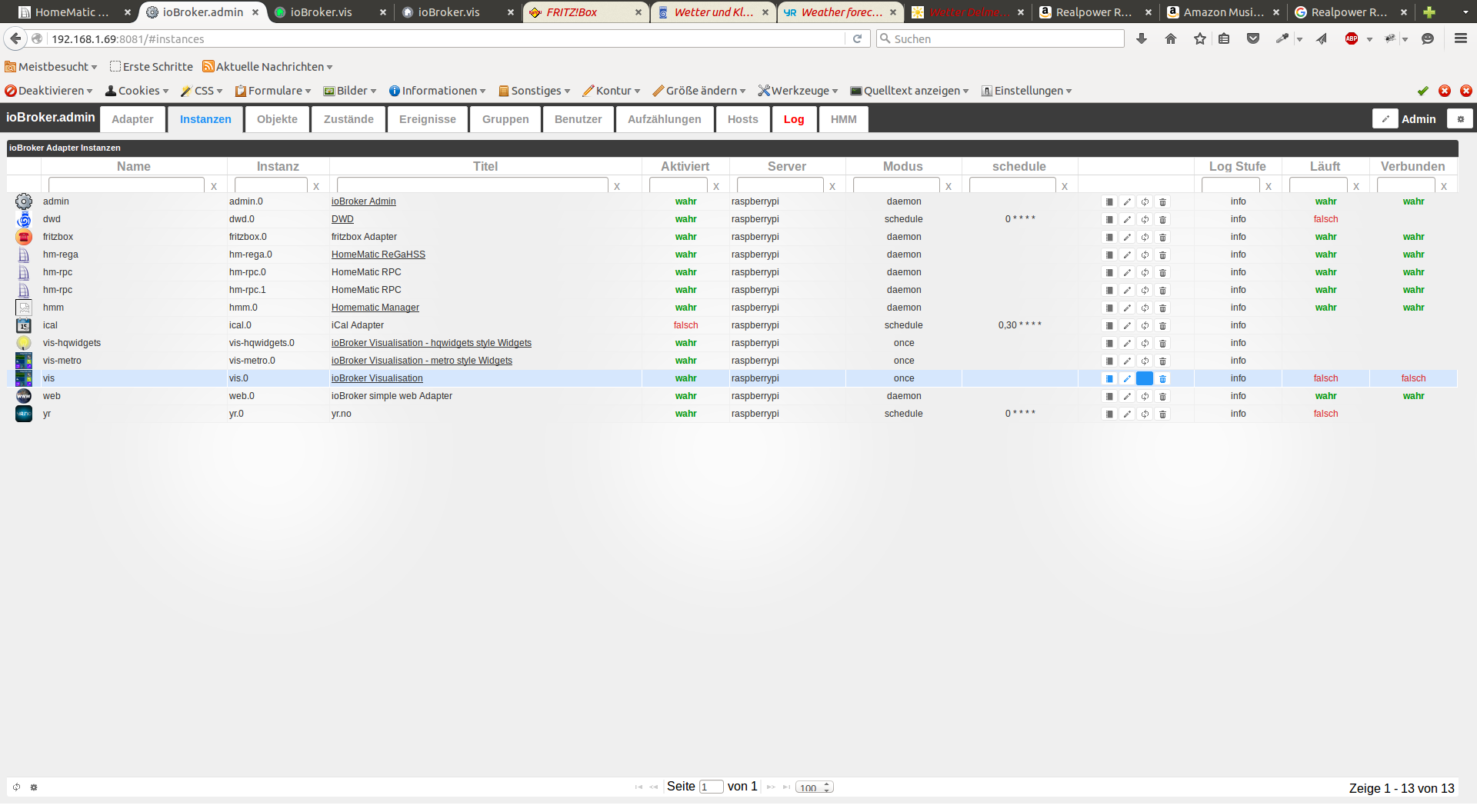
Task: Remove the hm-rpc.1 instance with trash icon
Action: point(1162,290)
